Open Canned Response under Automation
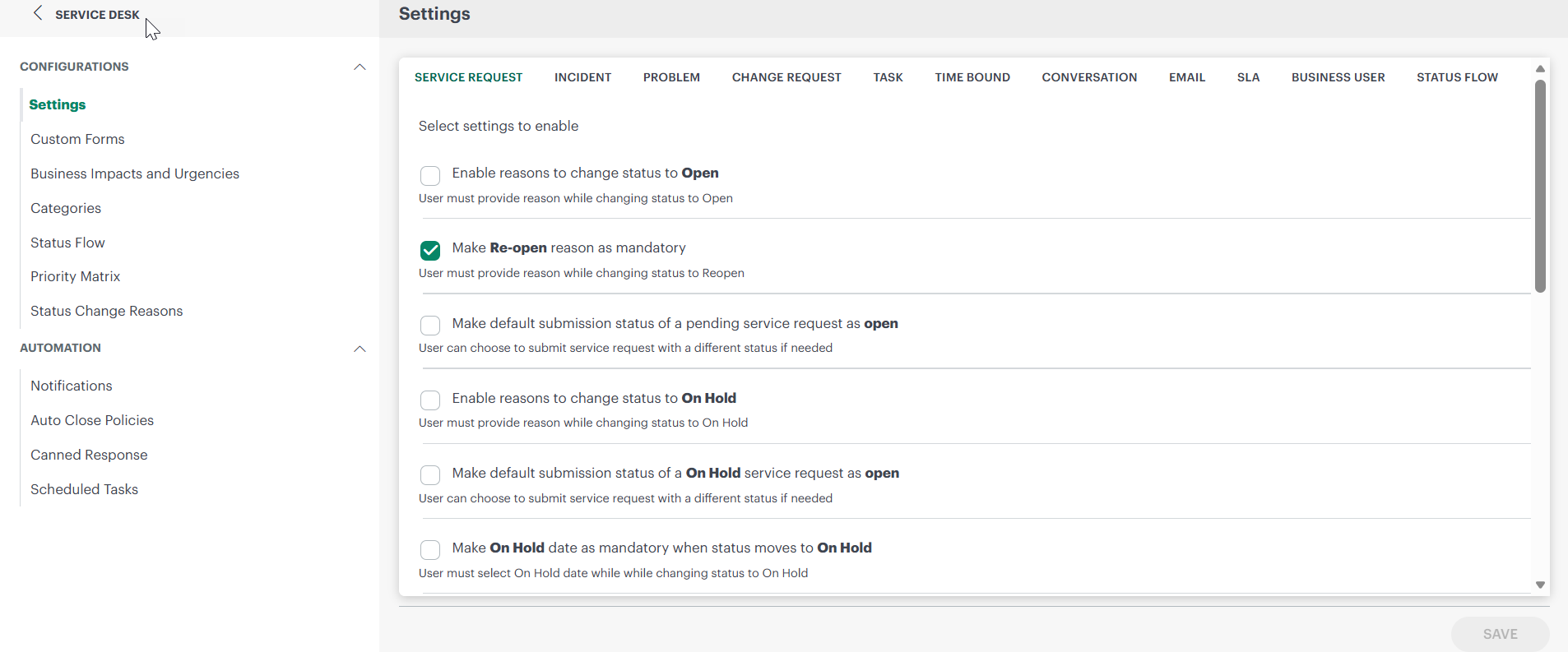1568x652 pixels. click(x=89, y=455)
